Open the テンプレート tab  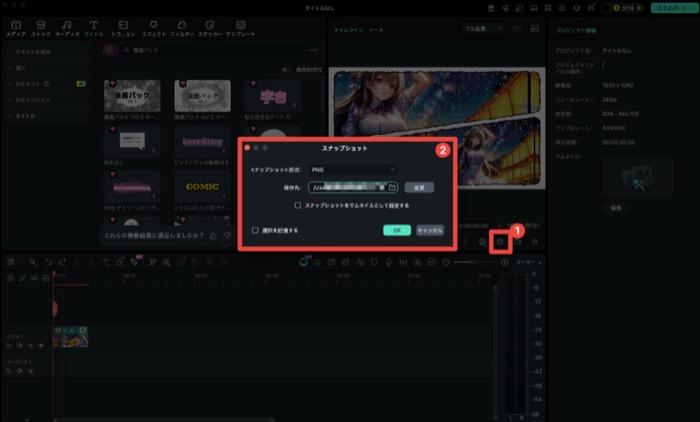(x=241, y=28)
